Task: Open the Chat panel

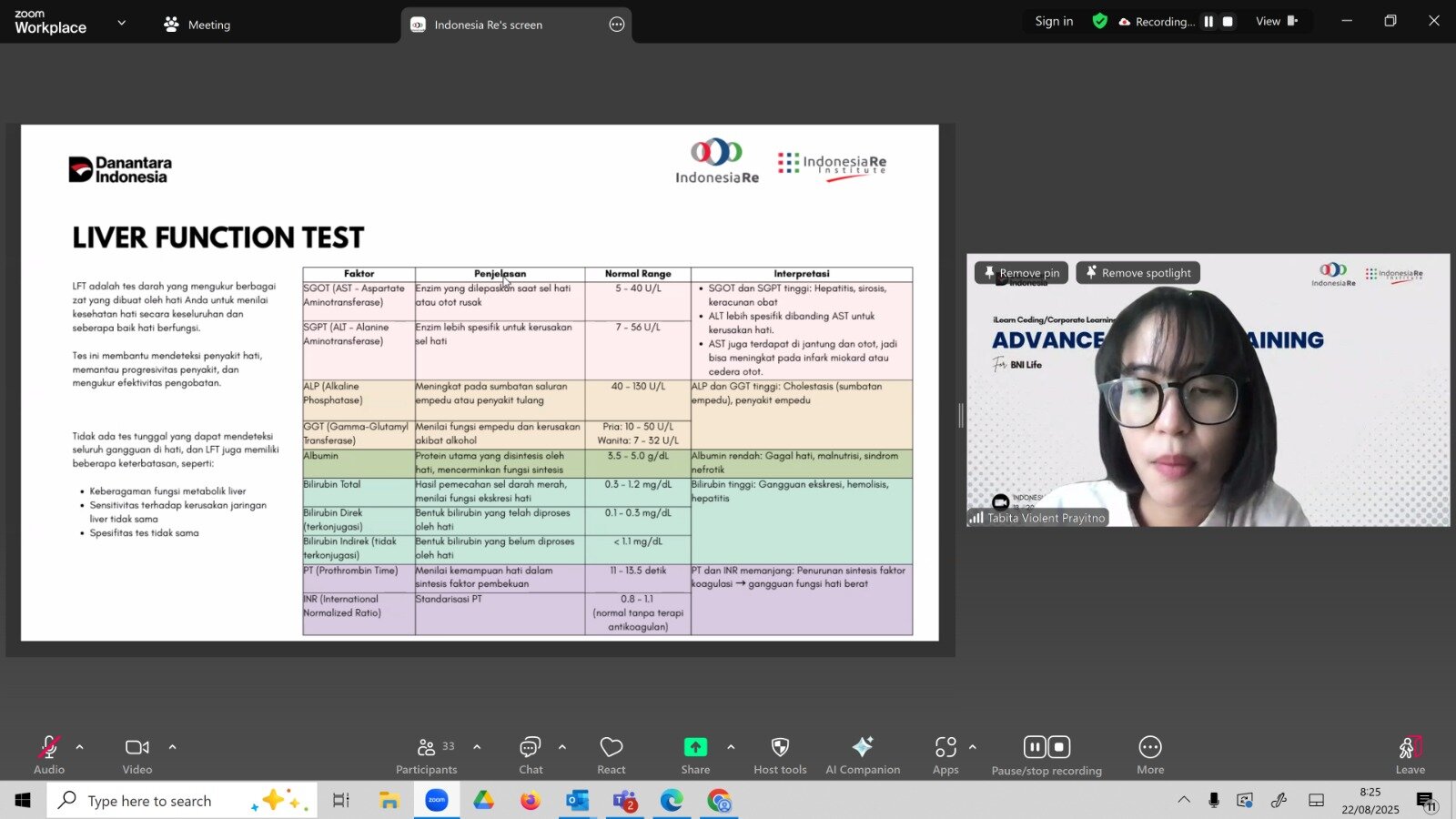Action: tap(531, 755)
